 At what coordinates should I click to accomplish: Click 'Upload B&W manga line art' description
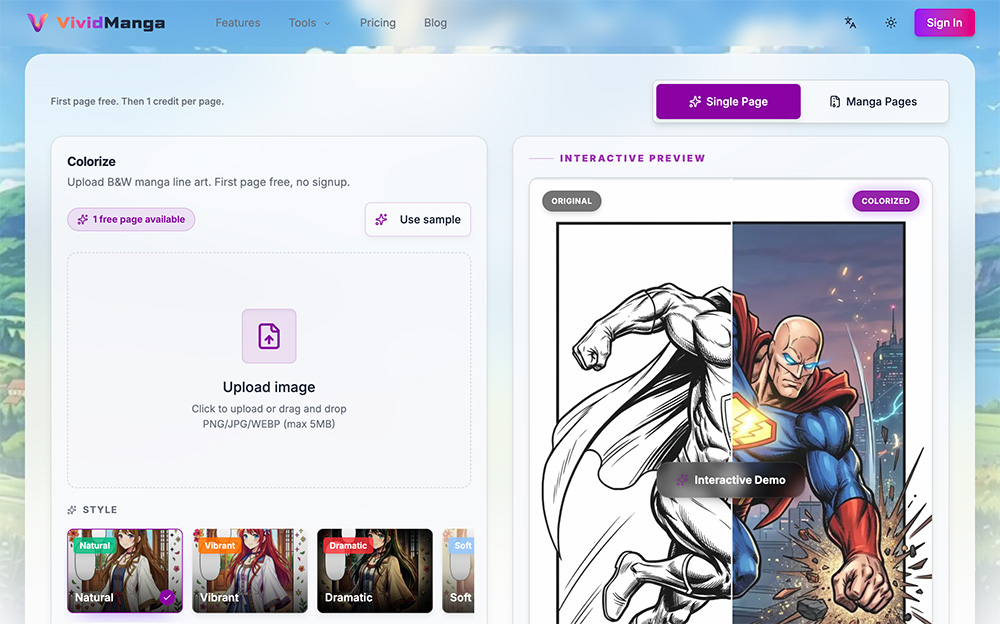pos(209,182)
